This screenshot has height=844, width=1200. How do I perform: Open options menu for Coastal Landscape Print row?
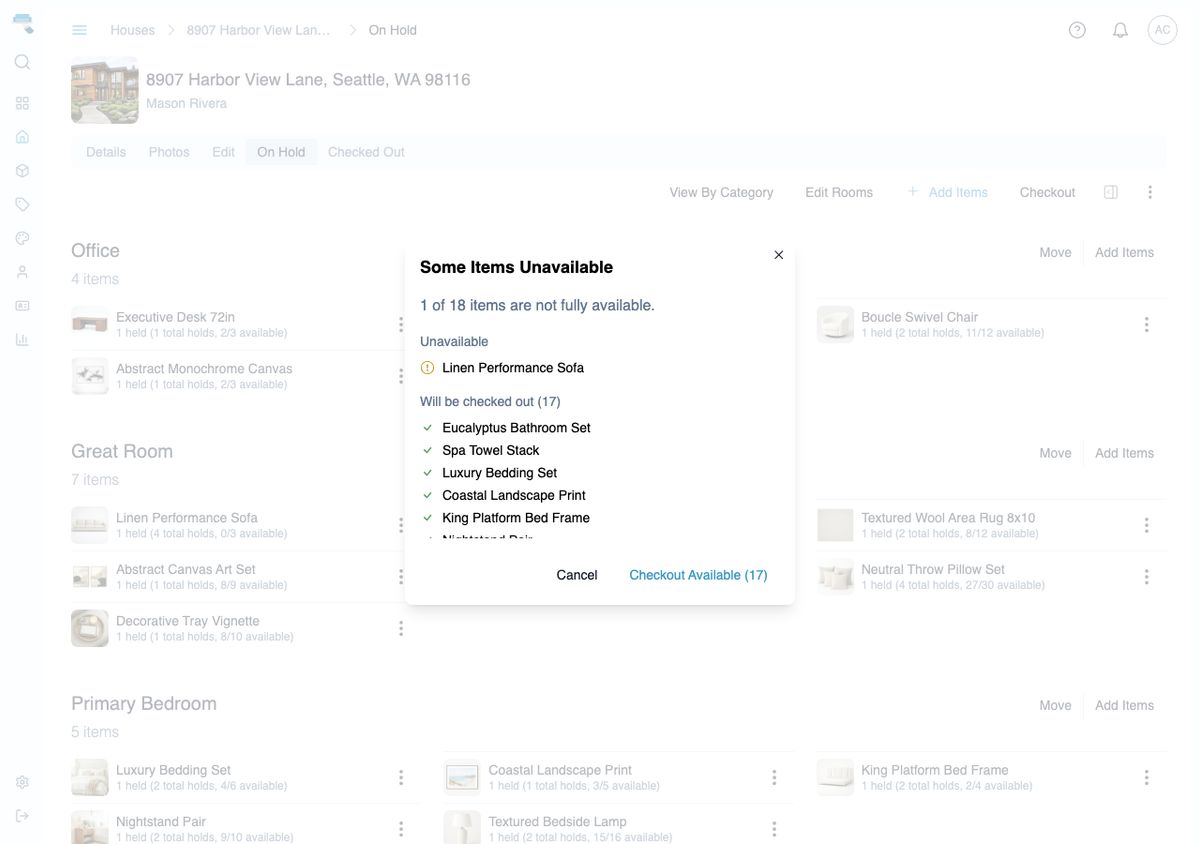click(773, 777)
